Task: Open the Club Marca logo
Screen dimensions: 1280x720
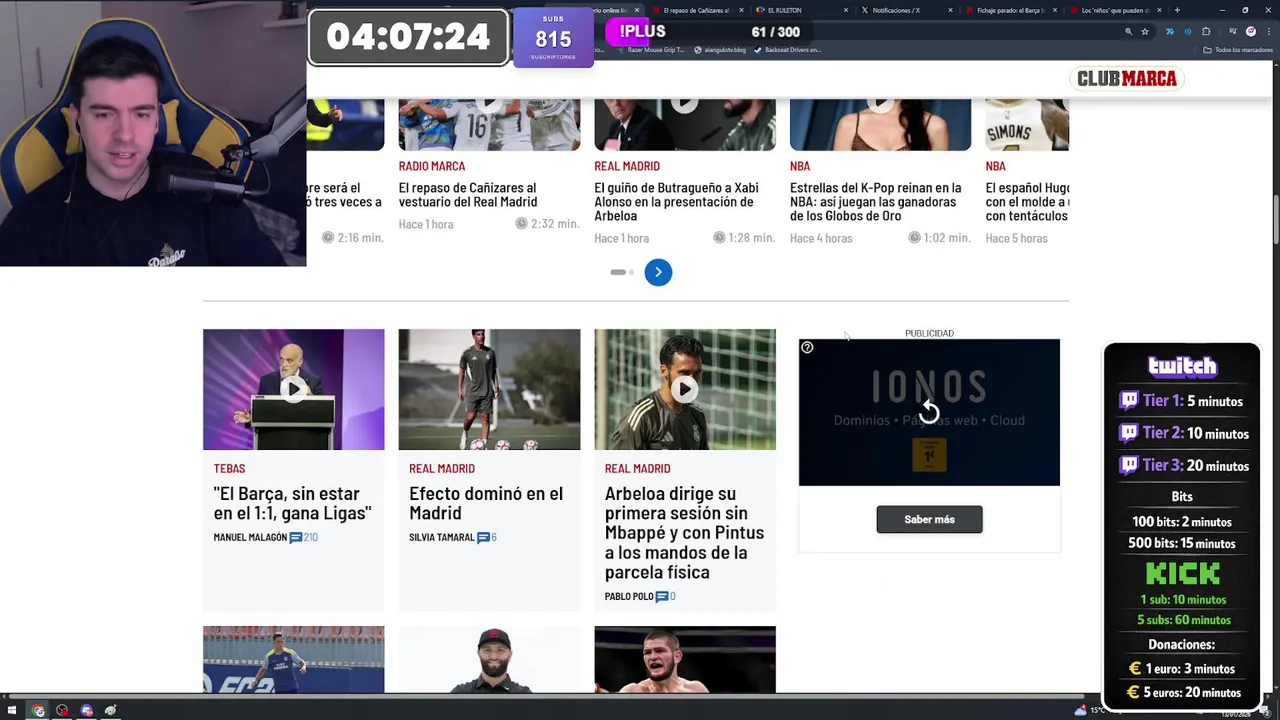Action: pos(1127,79)
